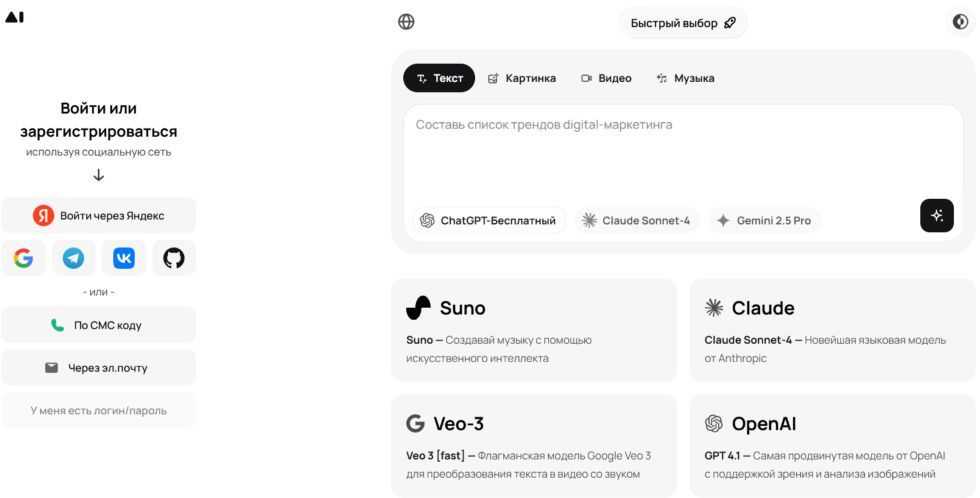980x498 pixels.
Task: Click the black sparkle send button
Action: (937, 216)
